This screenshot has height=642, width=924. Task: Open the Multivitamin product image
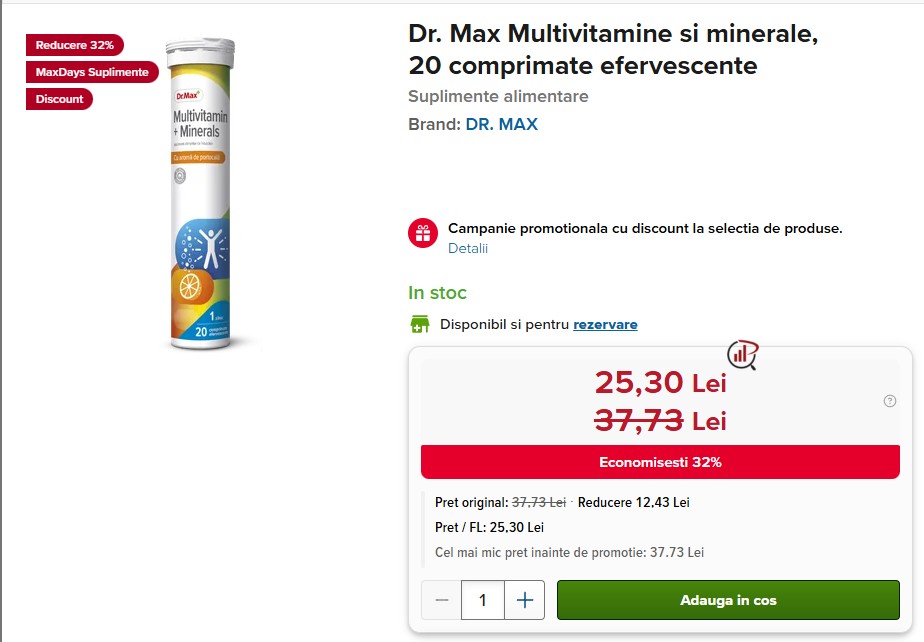point(202,195)
